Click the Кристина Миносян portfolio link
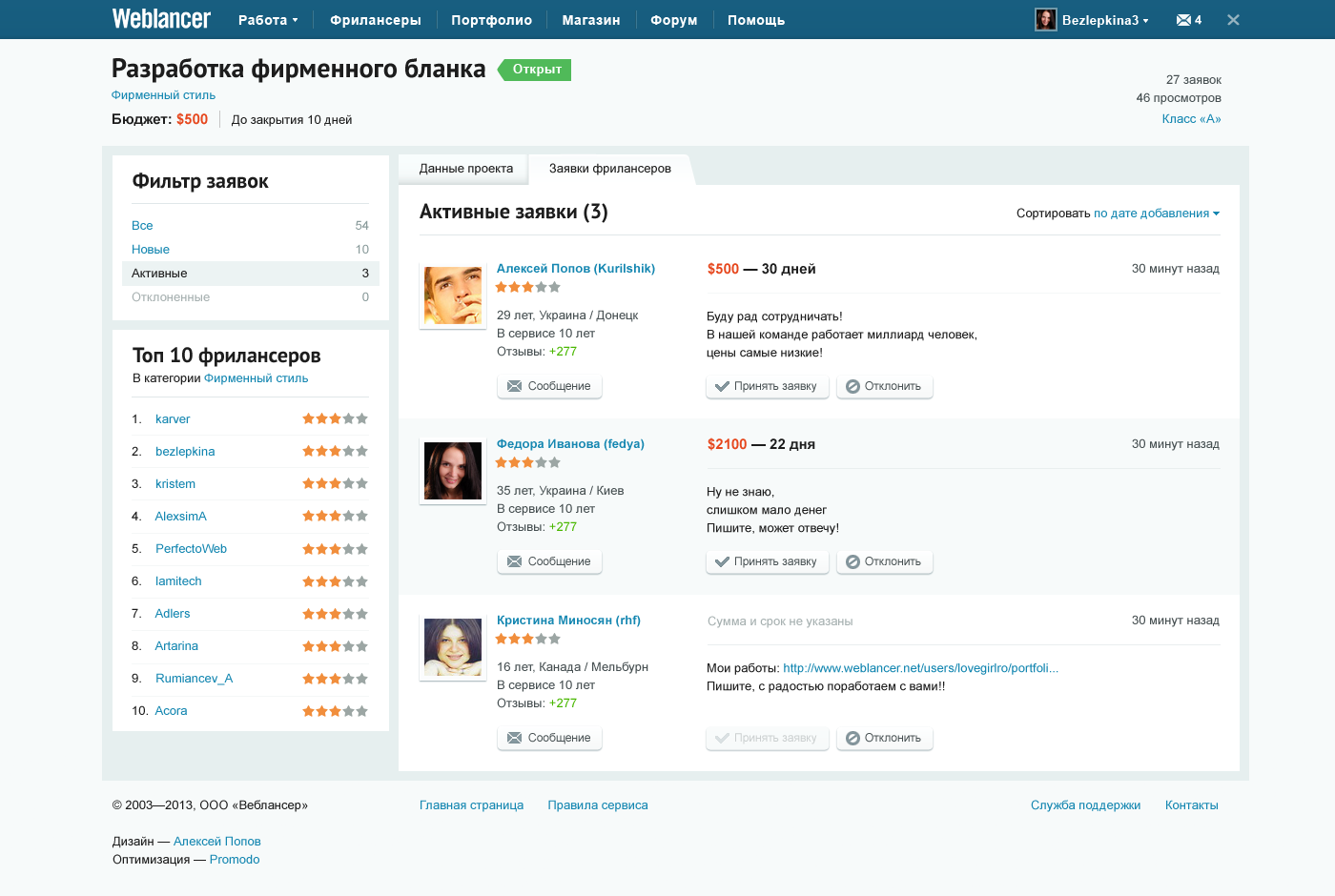1335x896 pixels. click(x=920, y=668)
